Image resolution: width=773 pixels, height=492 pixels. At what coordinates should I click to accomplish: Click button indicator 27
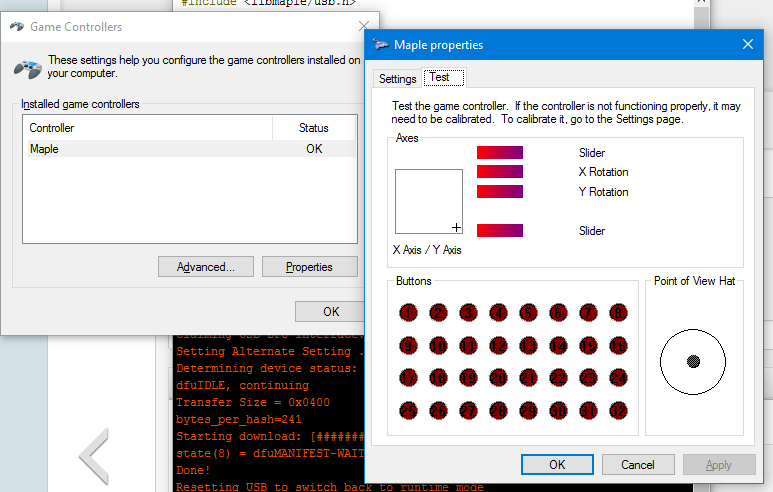[468, 411]
